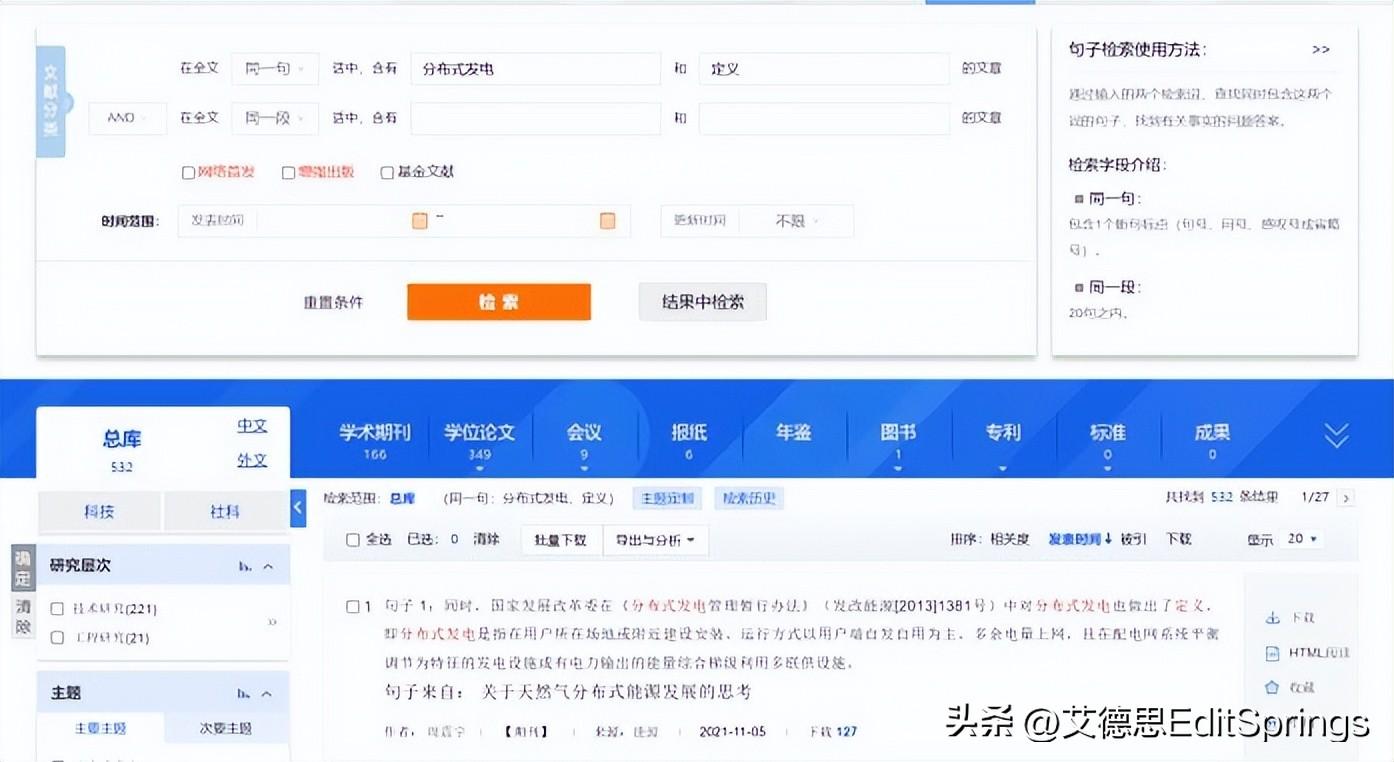Open the 文献分类 side tab
Image resolution: width=1394 pixels, height=762 pixels.
pos(51,102)
